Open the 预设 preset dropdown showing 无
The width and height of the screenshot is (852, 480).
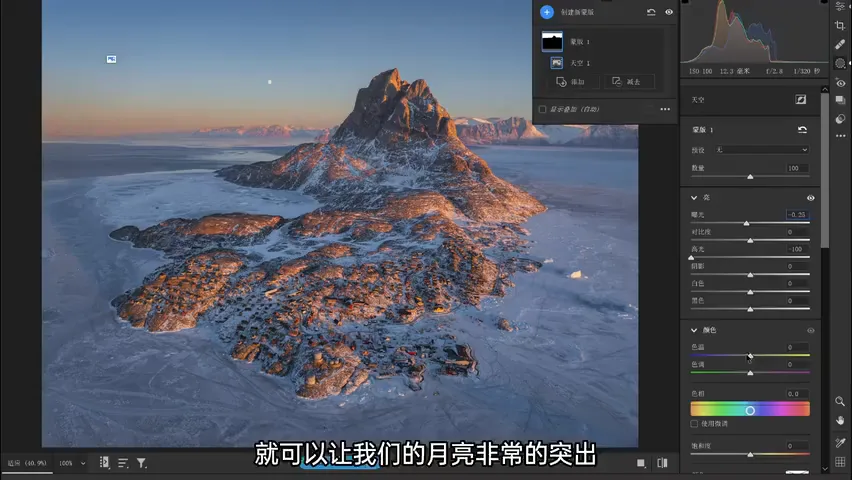click(762, 149)
